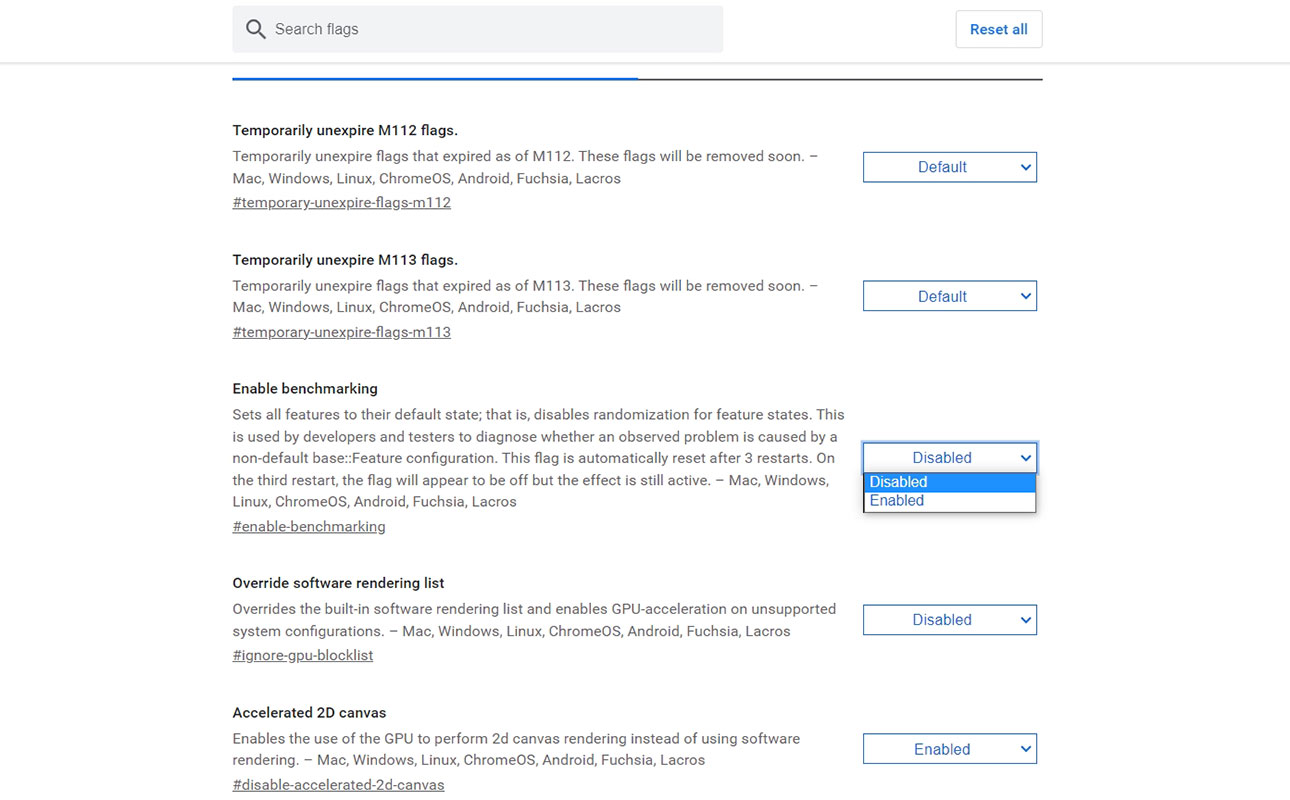Viewport: 1290px width, 800px height.
Task: Open the M113 flags Default dropdown
Action: 950,296
